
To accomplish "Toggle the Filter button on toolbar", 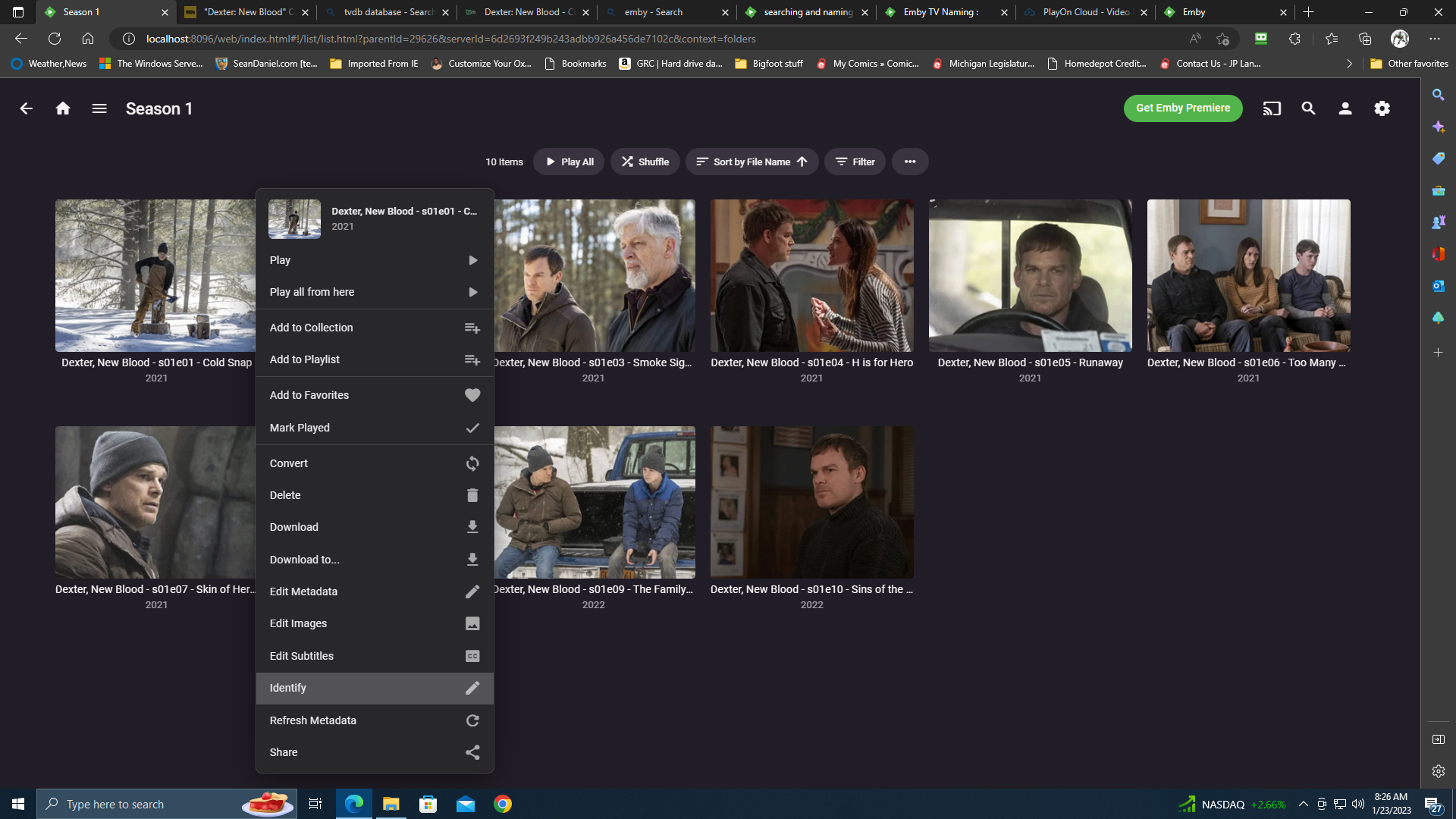I will (x=855, y=161).
